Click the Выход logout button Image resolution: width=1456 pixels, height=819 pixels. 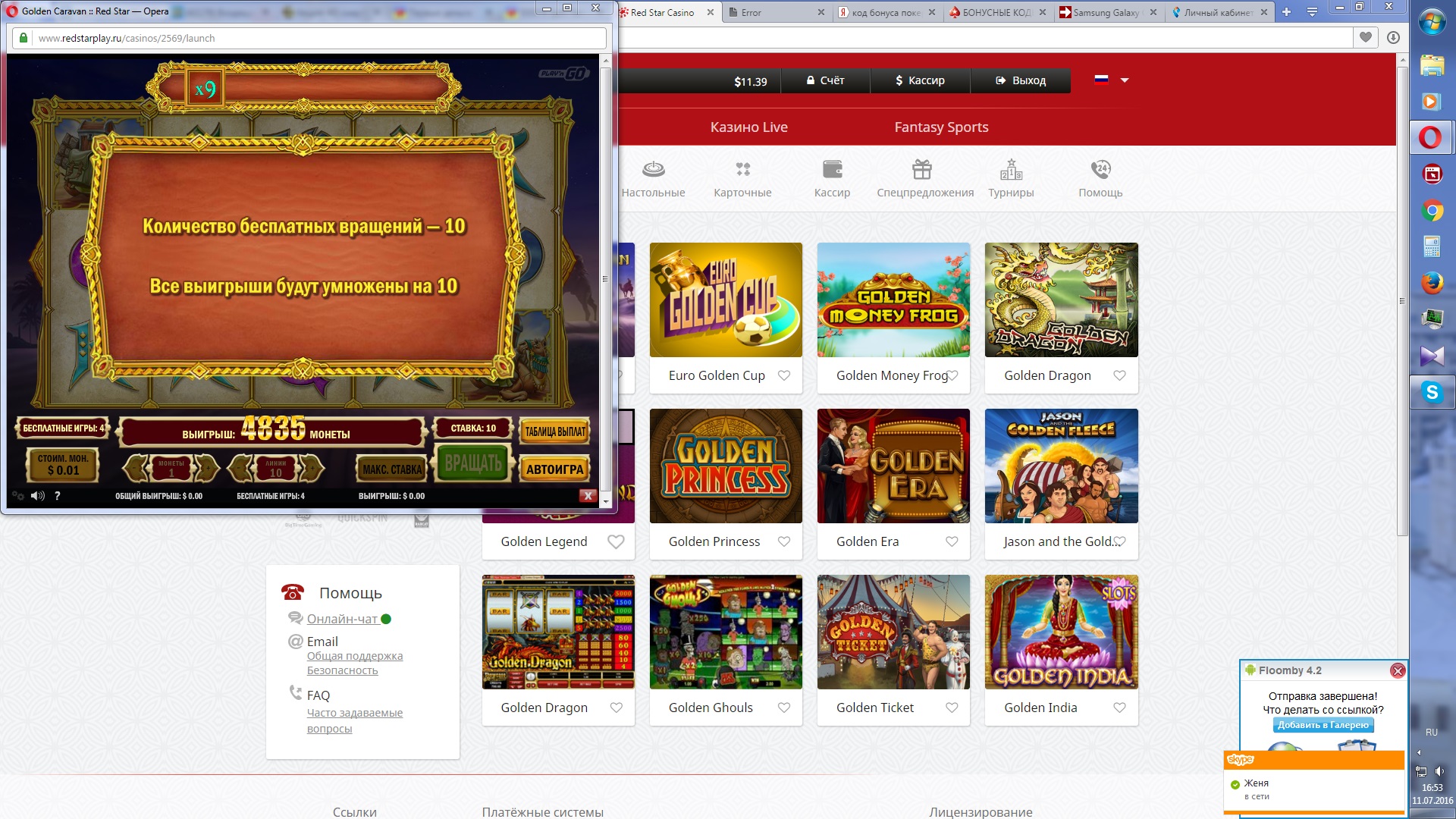[1021, 80]
